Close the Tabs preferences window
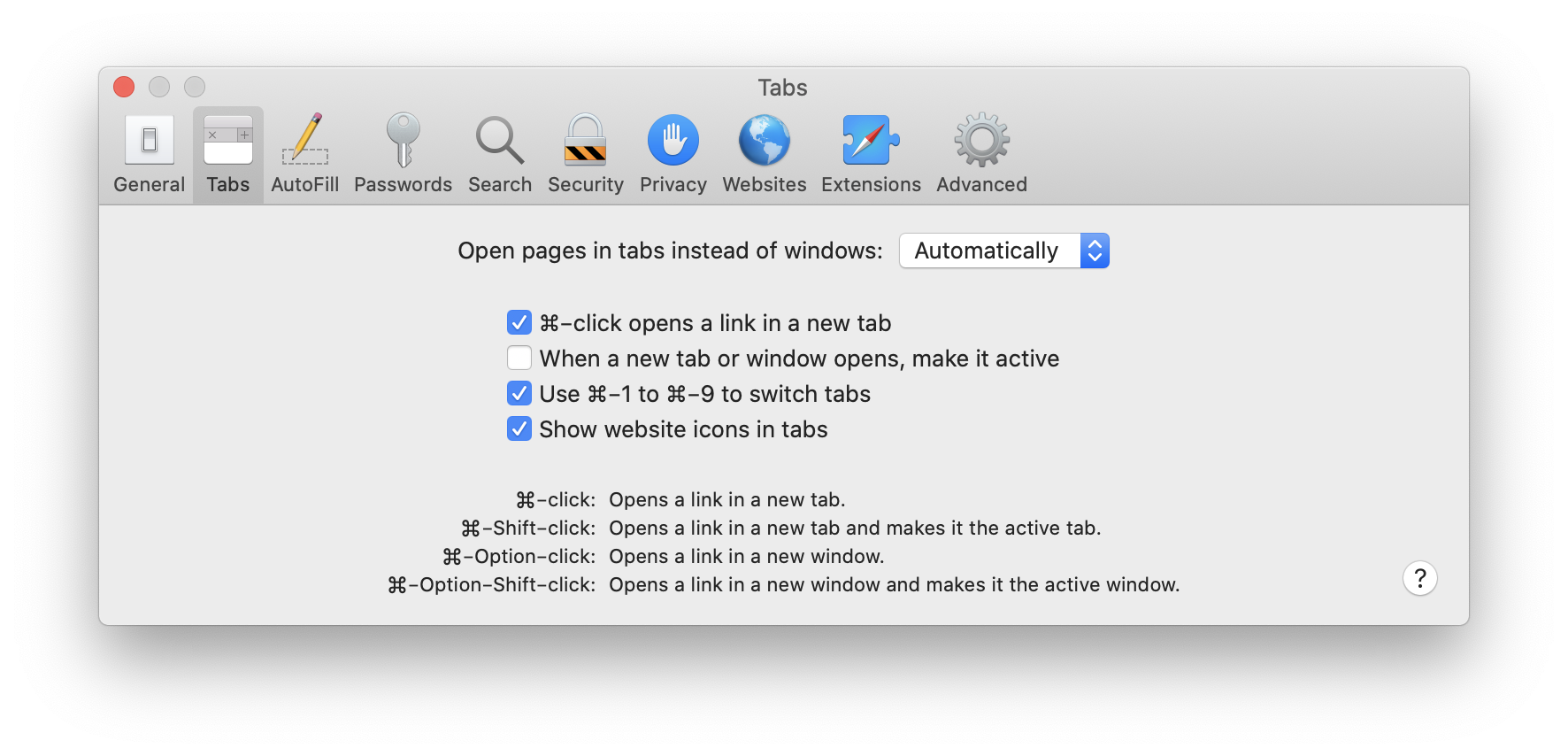The width and height of the screenshot is (1568, 756). pos(124,87)
